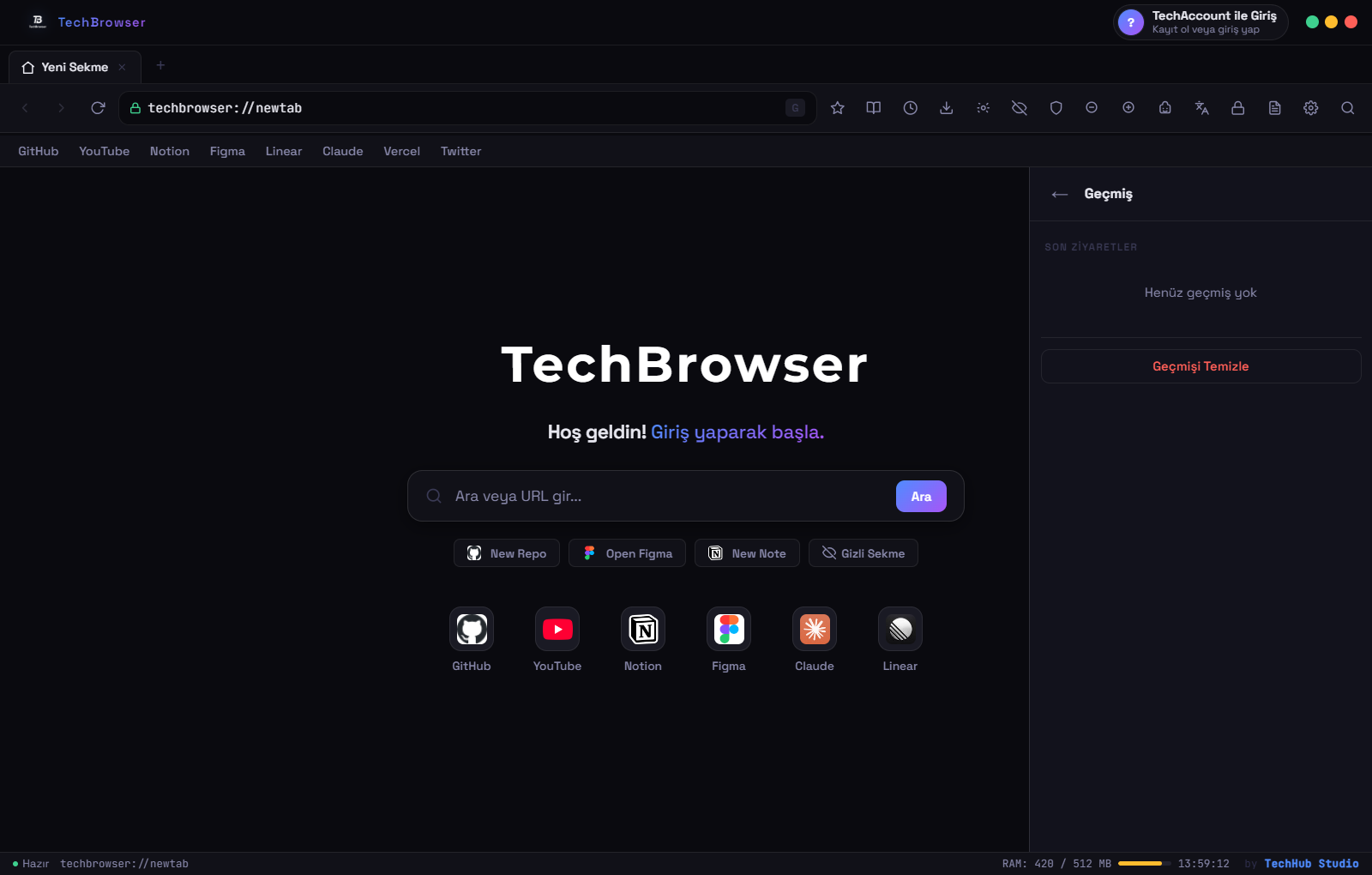Click the focus mode icon
Image resolution: width=1372 pixels, height=875 pixels.
point(984,108)
